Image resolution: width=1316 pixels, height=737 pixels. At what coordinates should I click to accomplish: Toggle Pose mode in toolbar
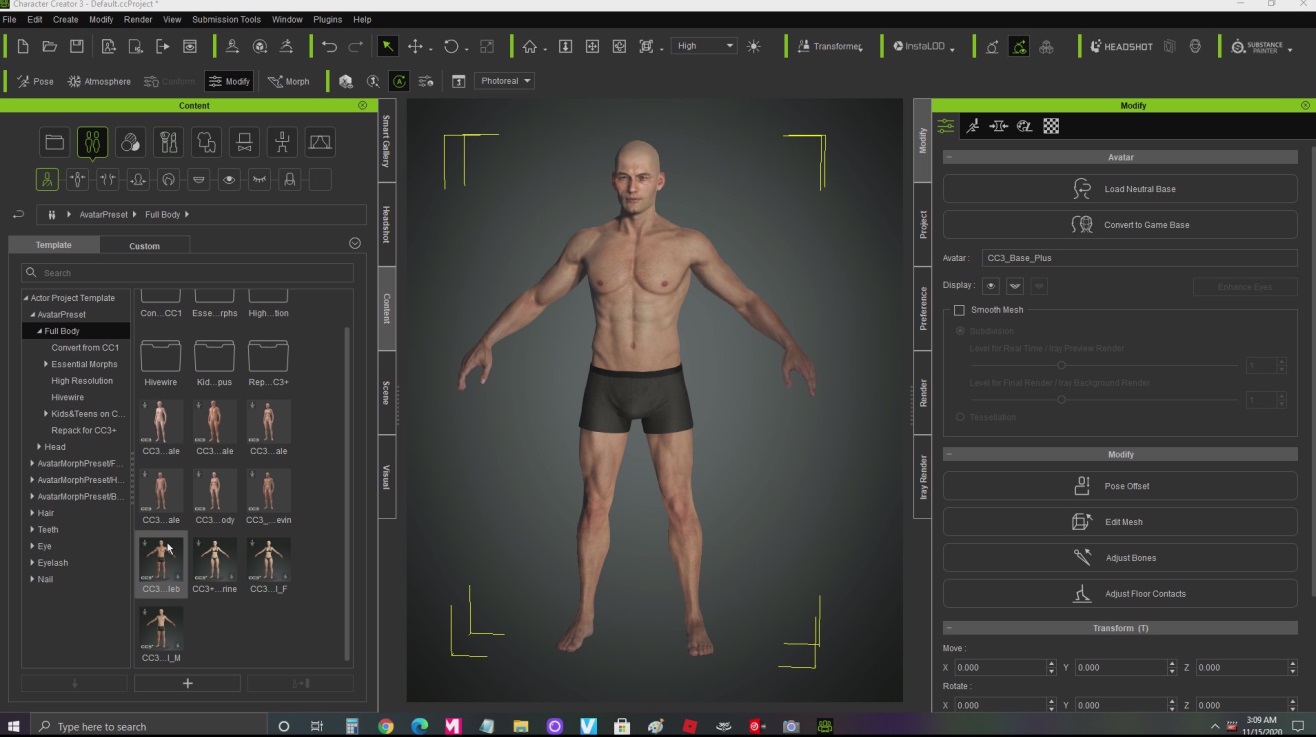coord(35,81)
